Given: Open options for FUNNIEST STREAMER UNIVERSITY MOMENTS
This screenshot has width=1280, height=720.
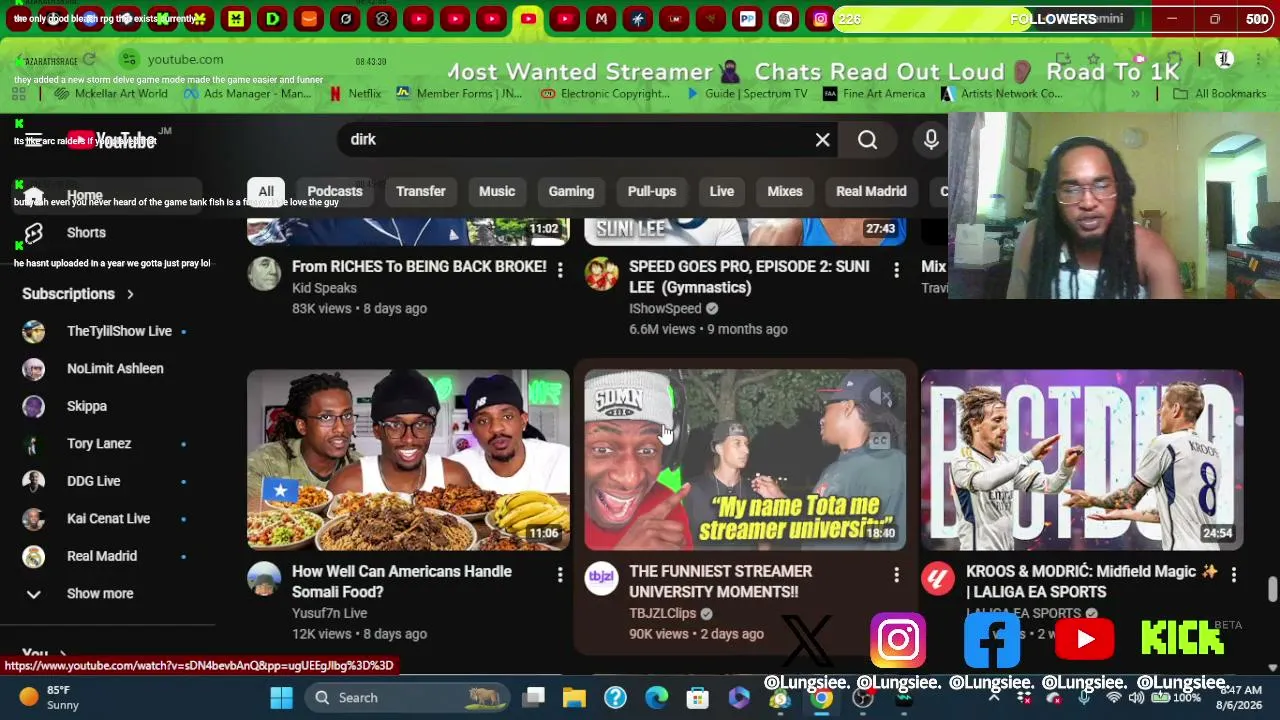Looking at the screenshot, I should point(896,574).
